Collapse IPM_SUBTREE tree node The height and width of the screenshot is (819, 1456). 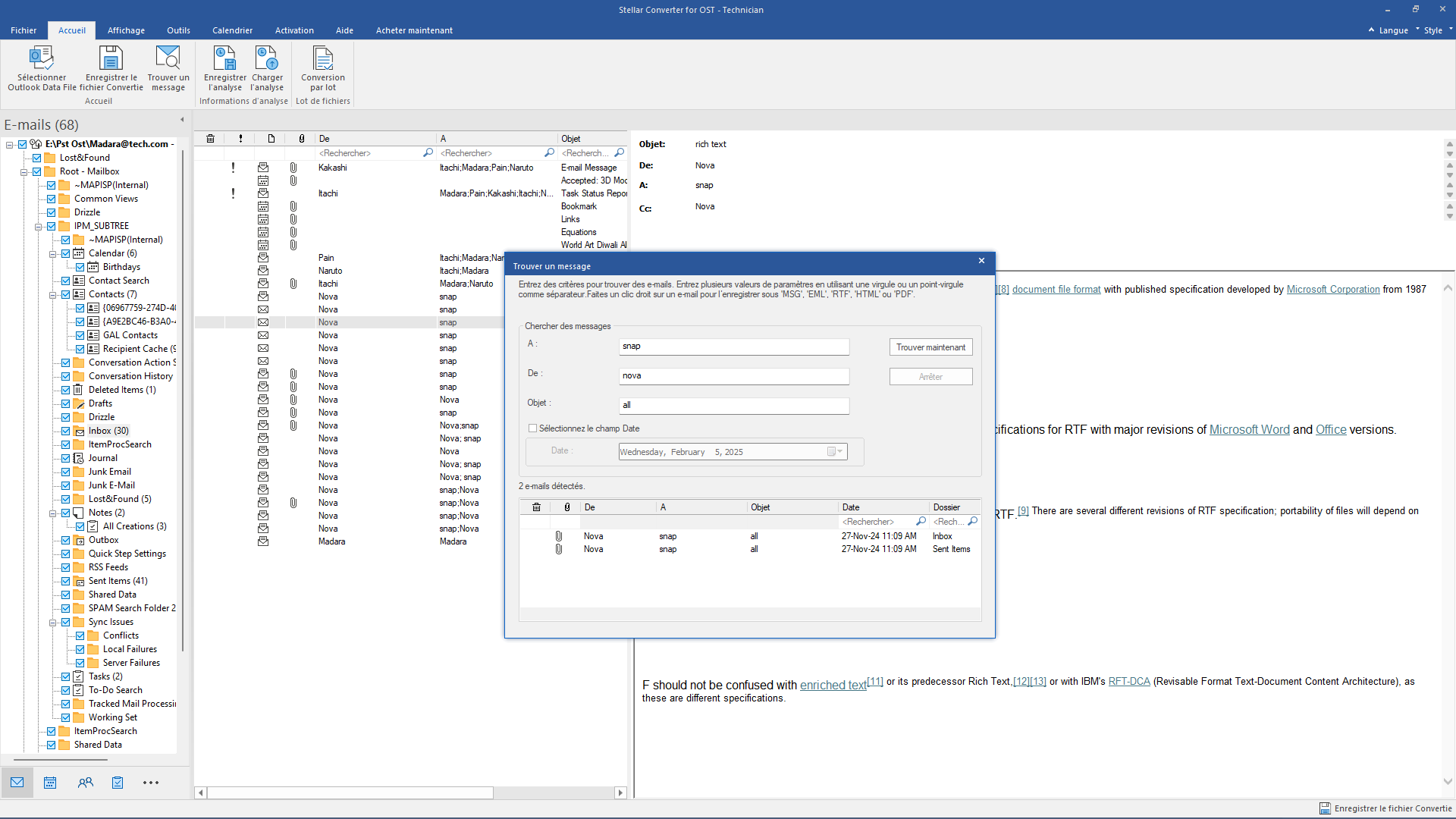pyautogui.click(x=38, y=226)
